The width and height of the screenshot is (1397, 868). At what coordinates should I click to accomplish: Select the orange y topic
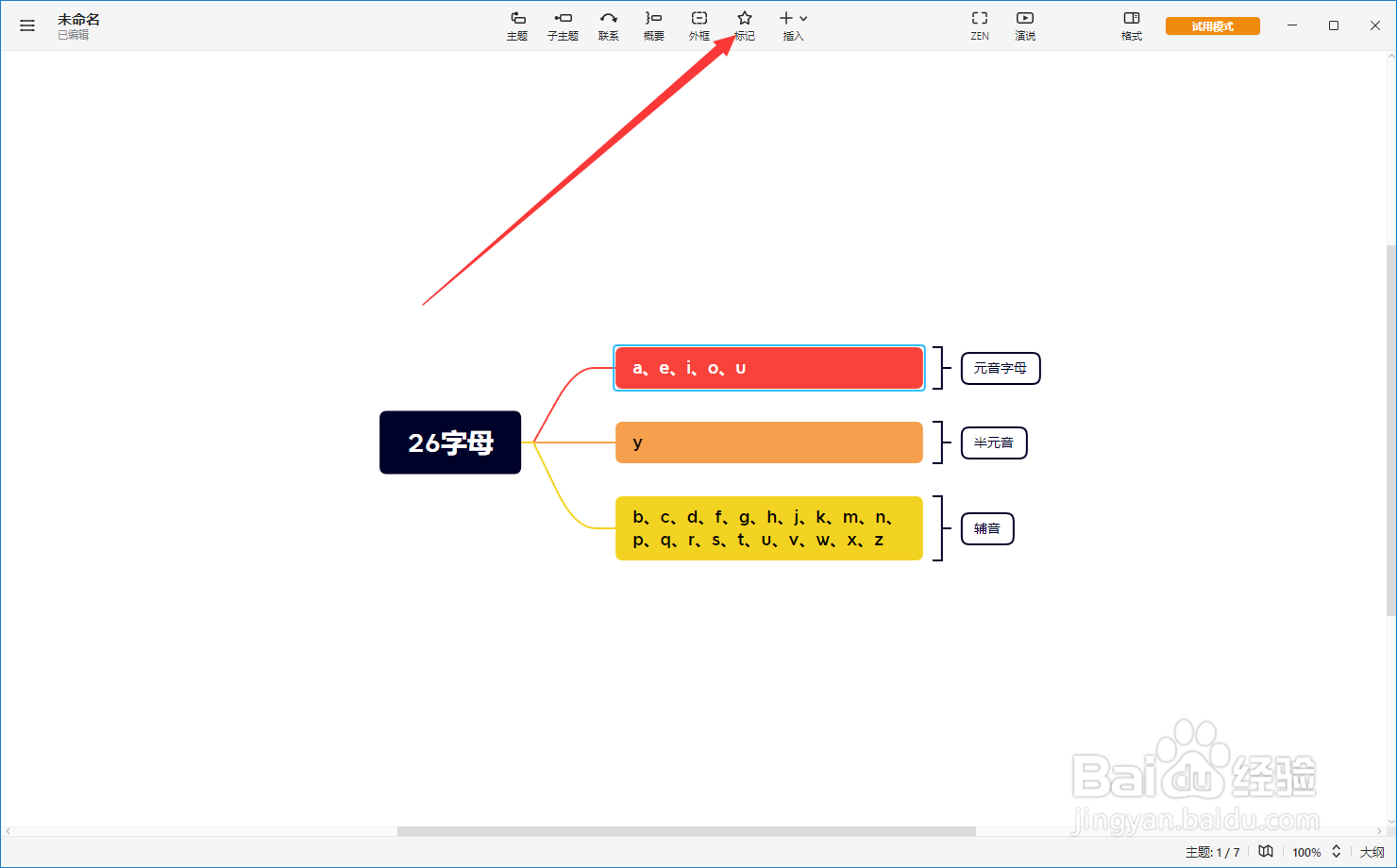769,442
